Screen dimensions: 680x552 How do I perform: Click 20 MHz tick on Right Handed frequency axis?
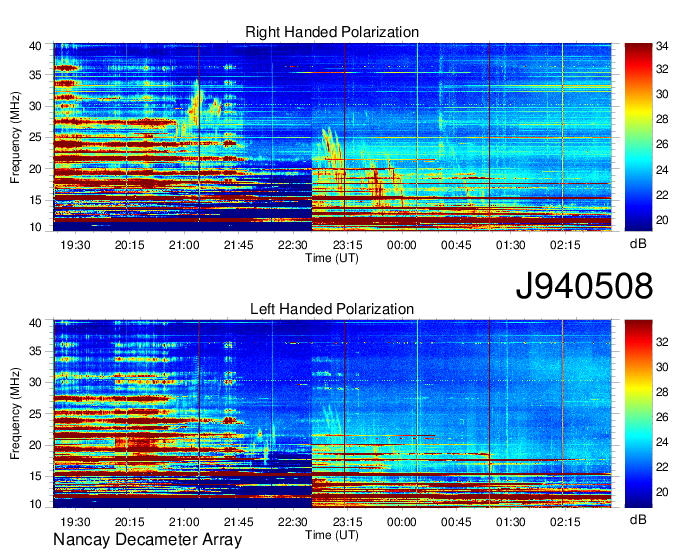tap(35, 169)
